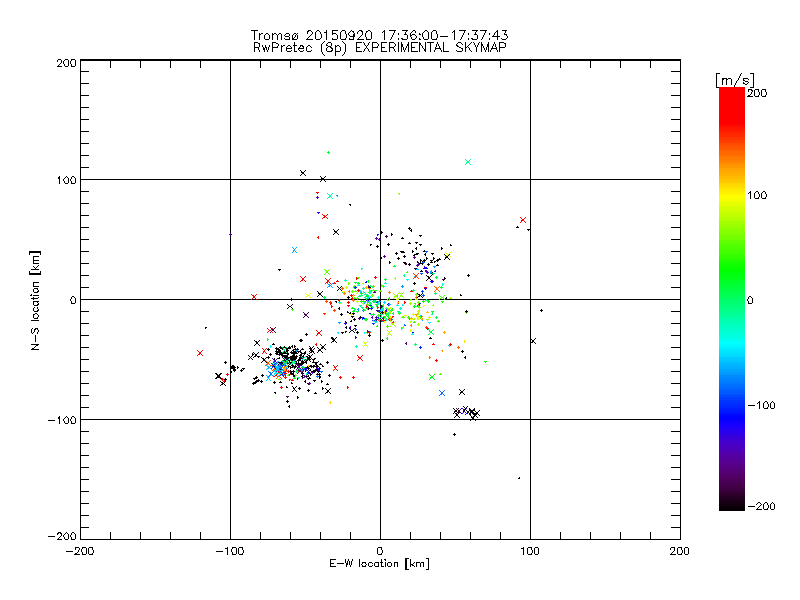Click the y-axis tick label 0
The height and width of the screenshot is (600, 800).
point(73,300)
